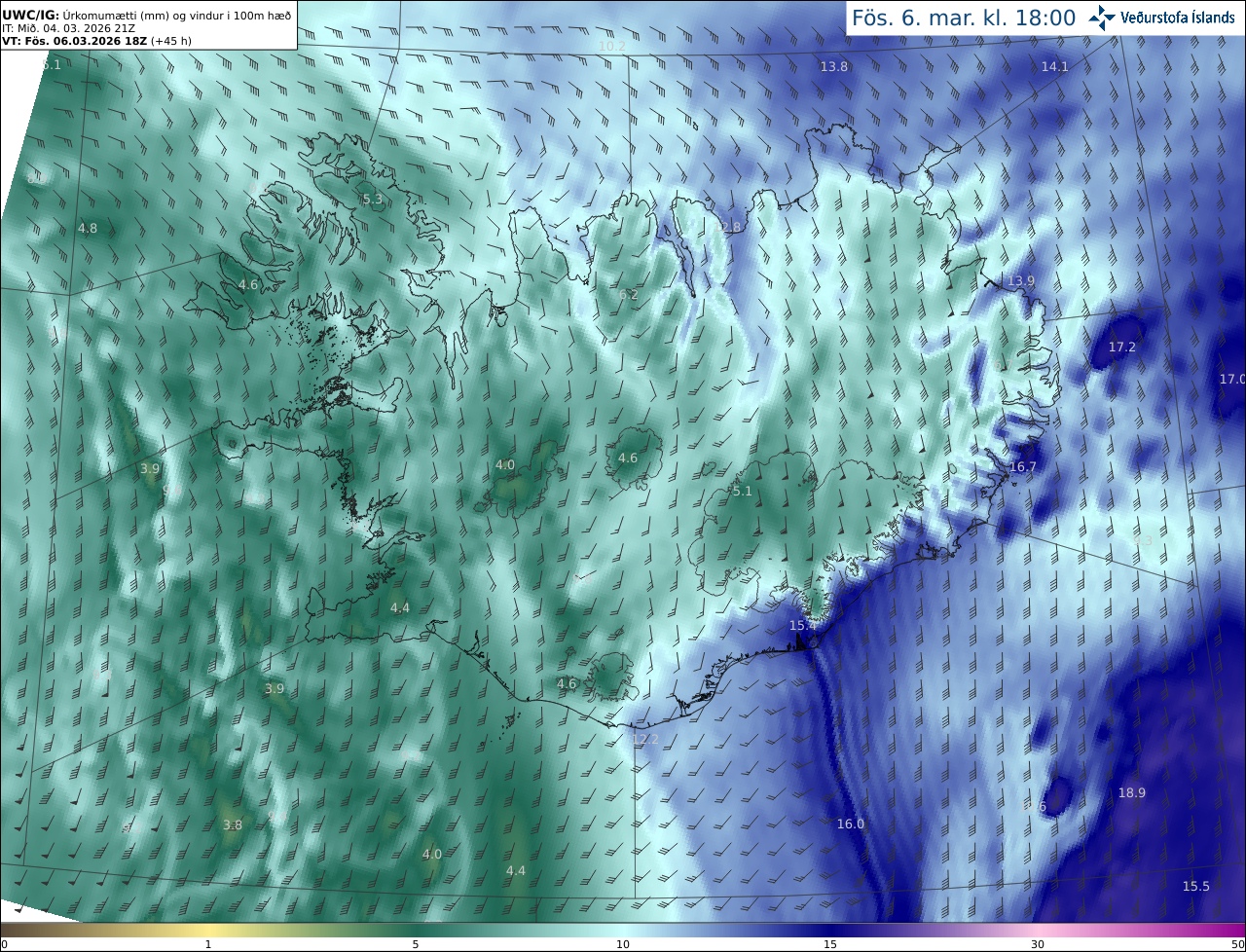This screenshot has width=1246, height=952.
Task: Click the 'Veðurstofa Íslands' name text
Action: [x=1178, y=18]
